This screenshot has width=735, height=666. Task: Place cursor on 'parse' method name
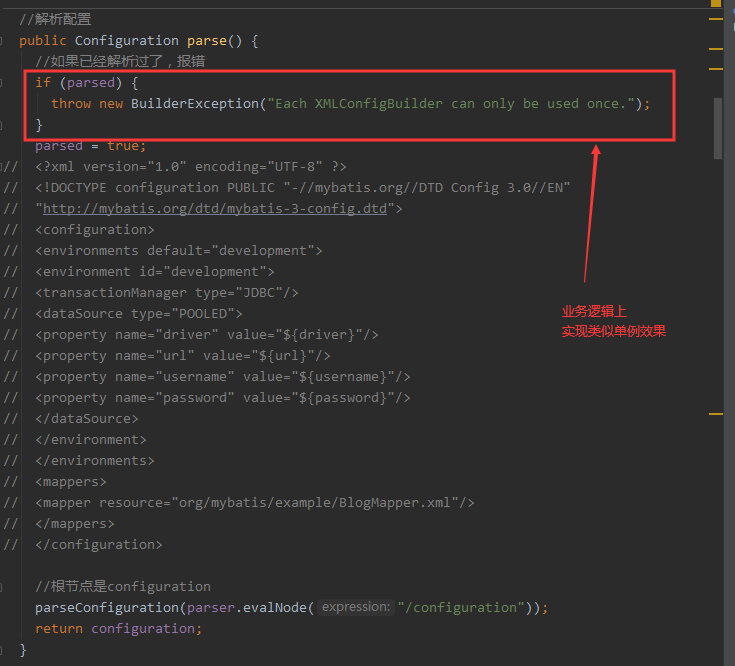coord(207,41)
